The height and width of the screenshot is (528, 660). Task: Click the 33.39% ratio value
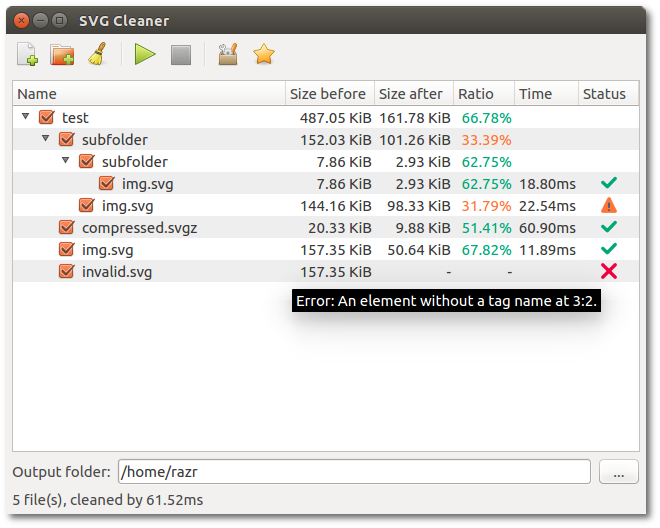click(x=486, y=140)
